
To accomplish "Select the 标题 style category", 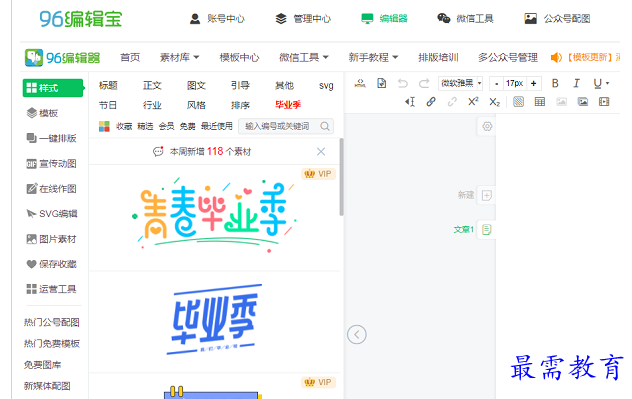I will [108, 85].
